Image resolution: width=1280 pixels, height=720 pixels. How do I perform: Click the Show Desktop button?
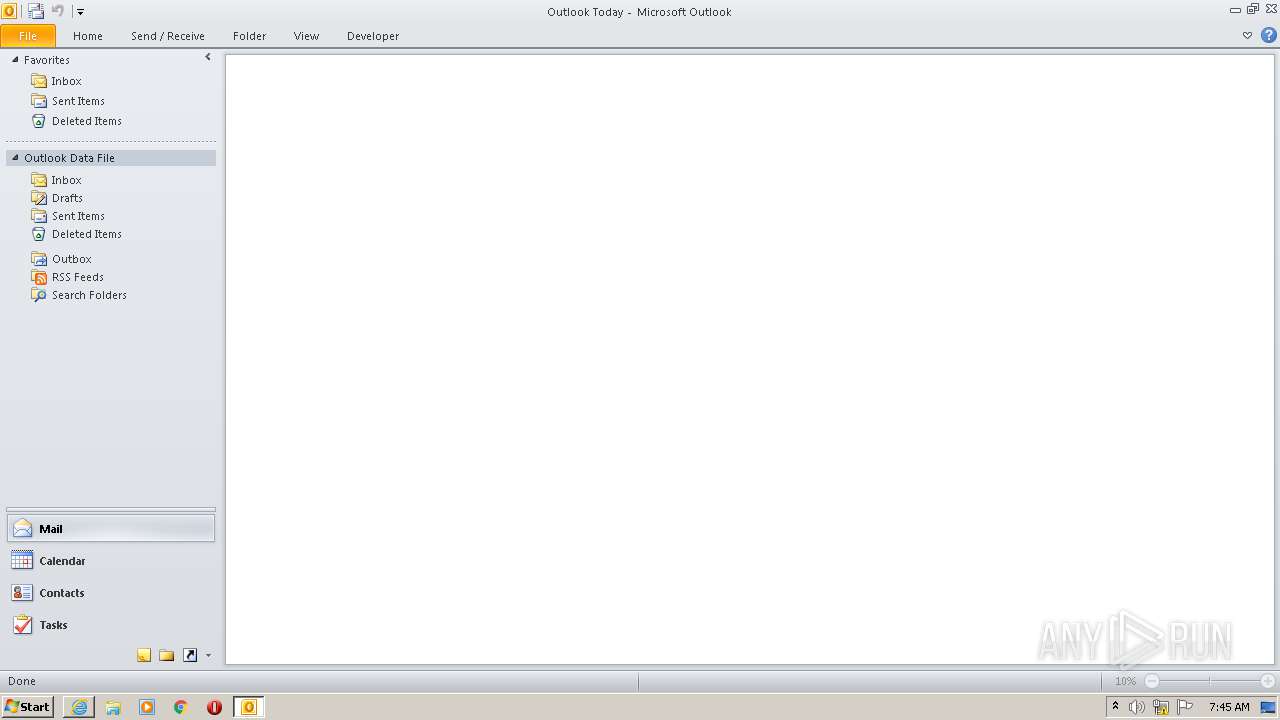(1269, 707)
